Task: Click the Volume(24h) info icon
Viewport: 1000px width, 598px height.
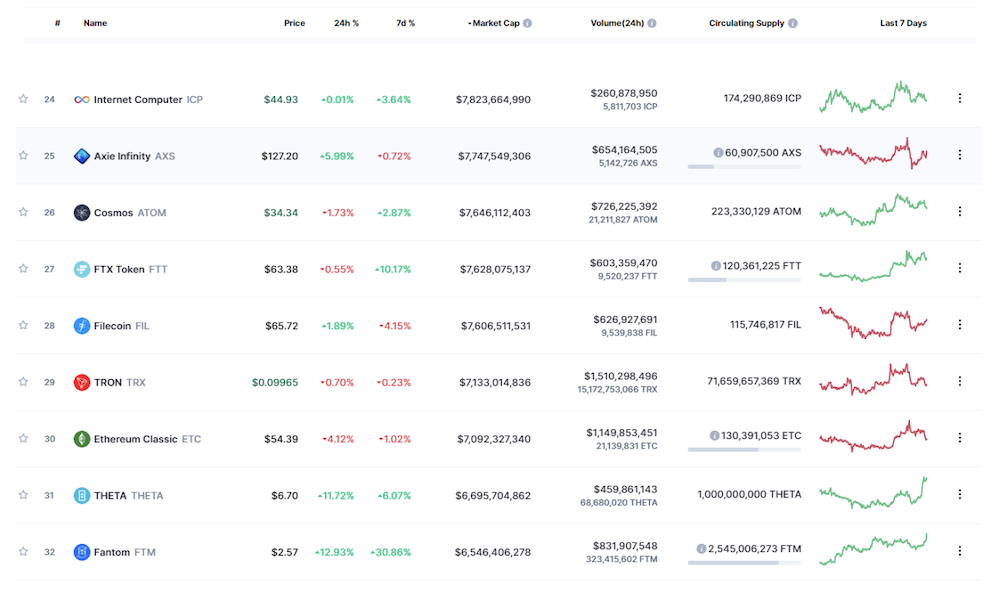Action: [652, 23]
